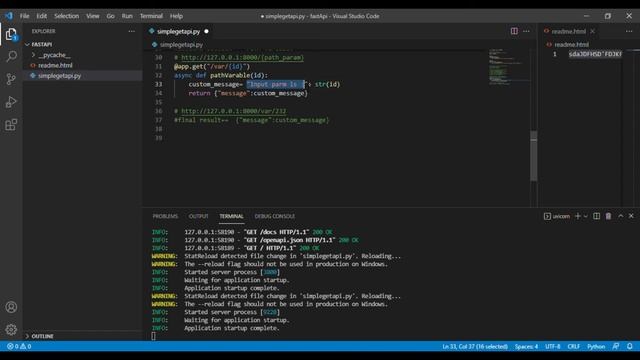Split the terminal panel
This screenshot has width=640, height=360.
click(597, 216)
